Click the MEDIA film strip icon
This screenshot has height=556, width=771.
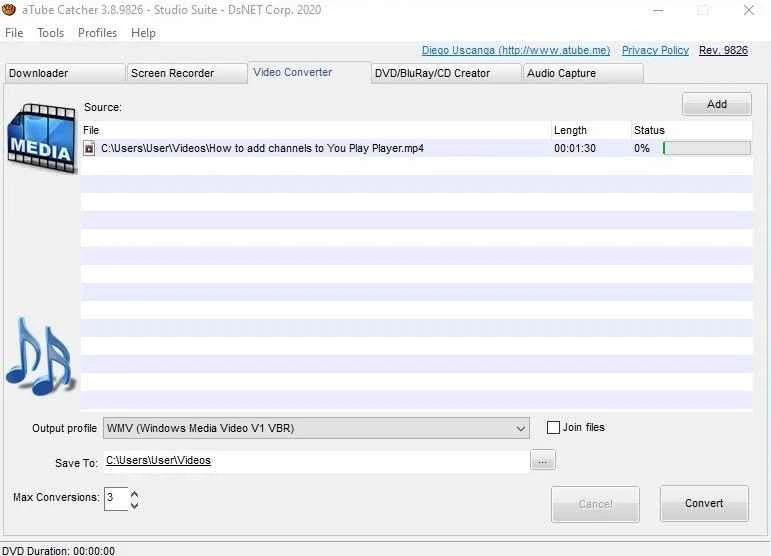[x=42, y=138]
